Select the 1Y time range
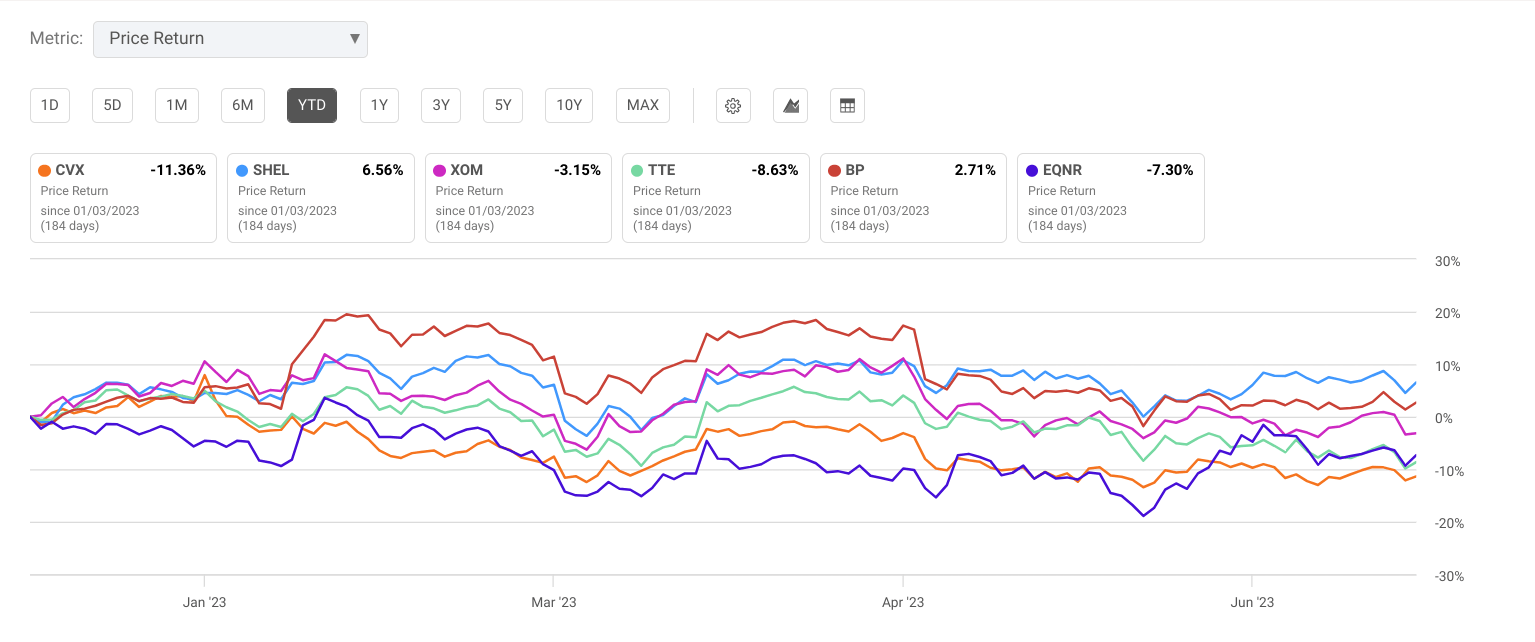 [379, 105]
